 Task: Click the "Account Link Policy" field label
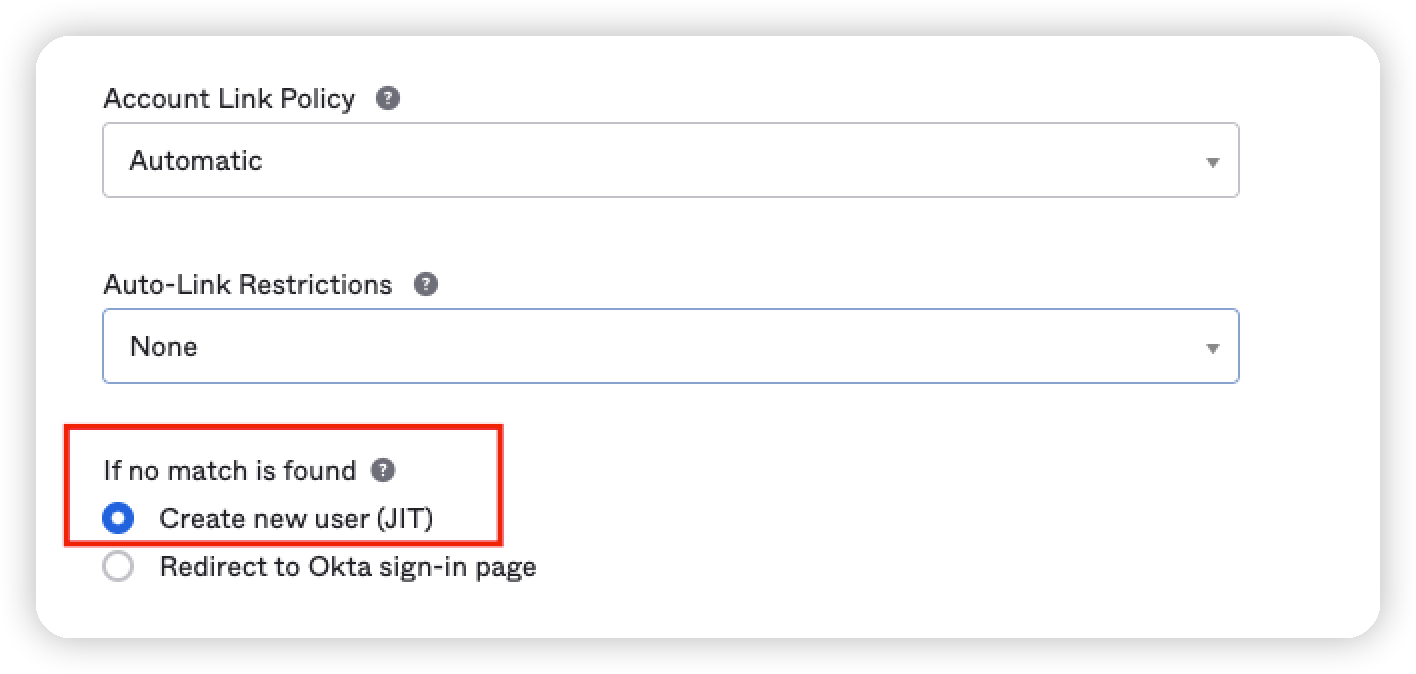[x=229, y=99]
